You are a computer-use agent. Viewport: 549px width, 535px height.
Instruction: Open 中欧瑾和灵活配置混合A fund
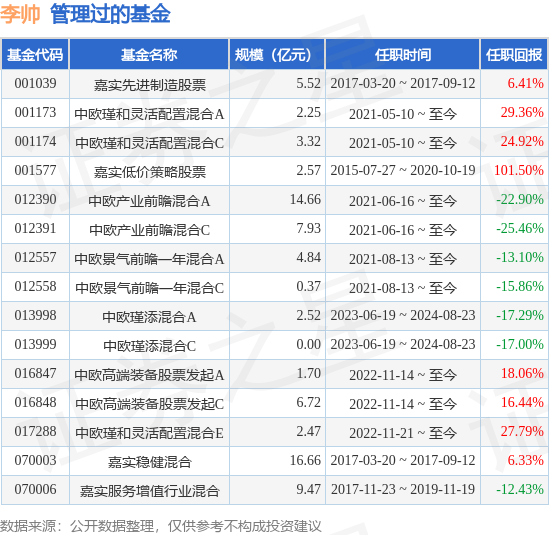click(x=149, y=114)
